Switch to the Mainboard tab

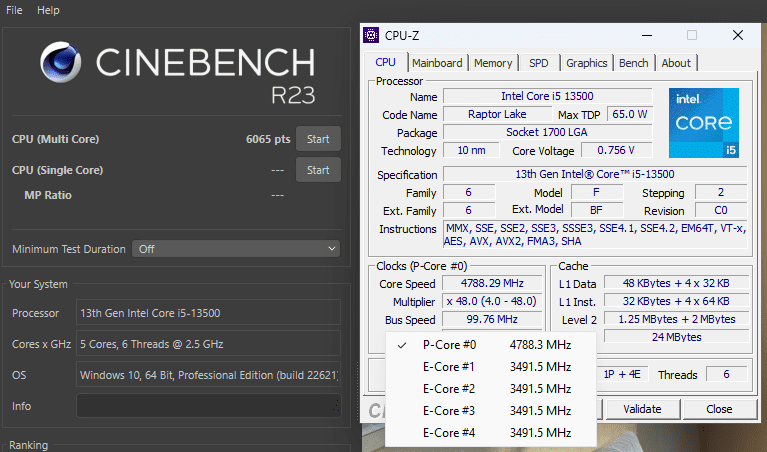click(437, 63)
